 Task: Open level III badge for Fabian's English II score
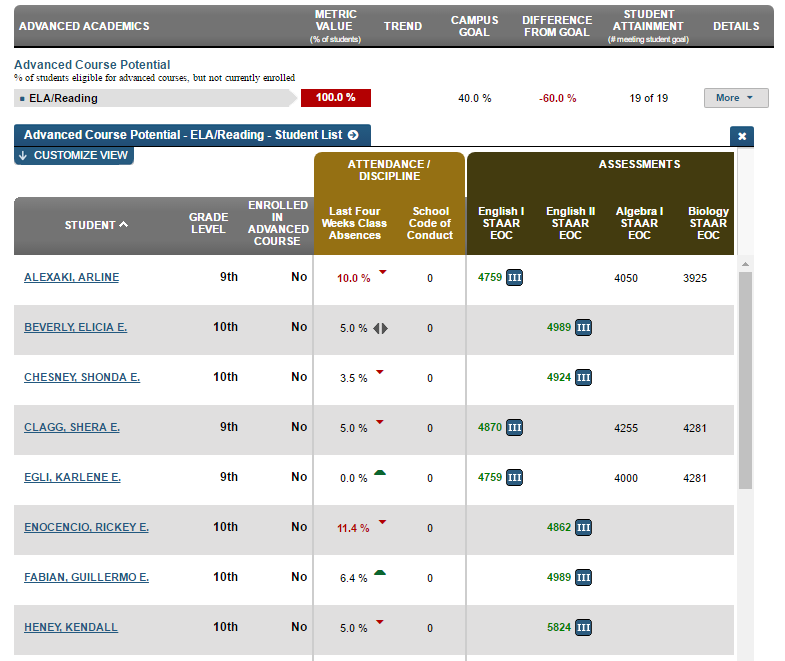pos(583,577)
